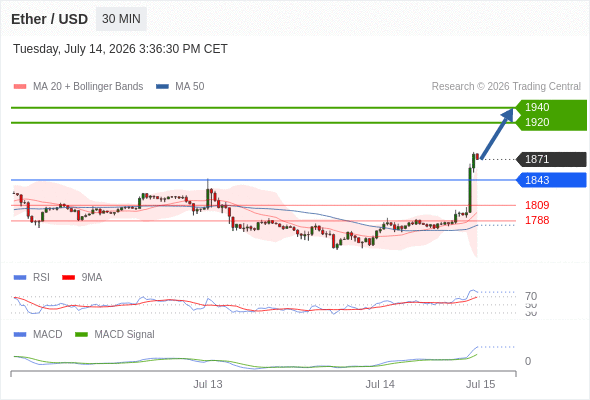The width and height of the screenshot is (590, 400).
Task: Select the 1920 green resistance label
Action: [x=537, y=122]
